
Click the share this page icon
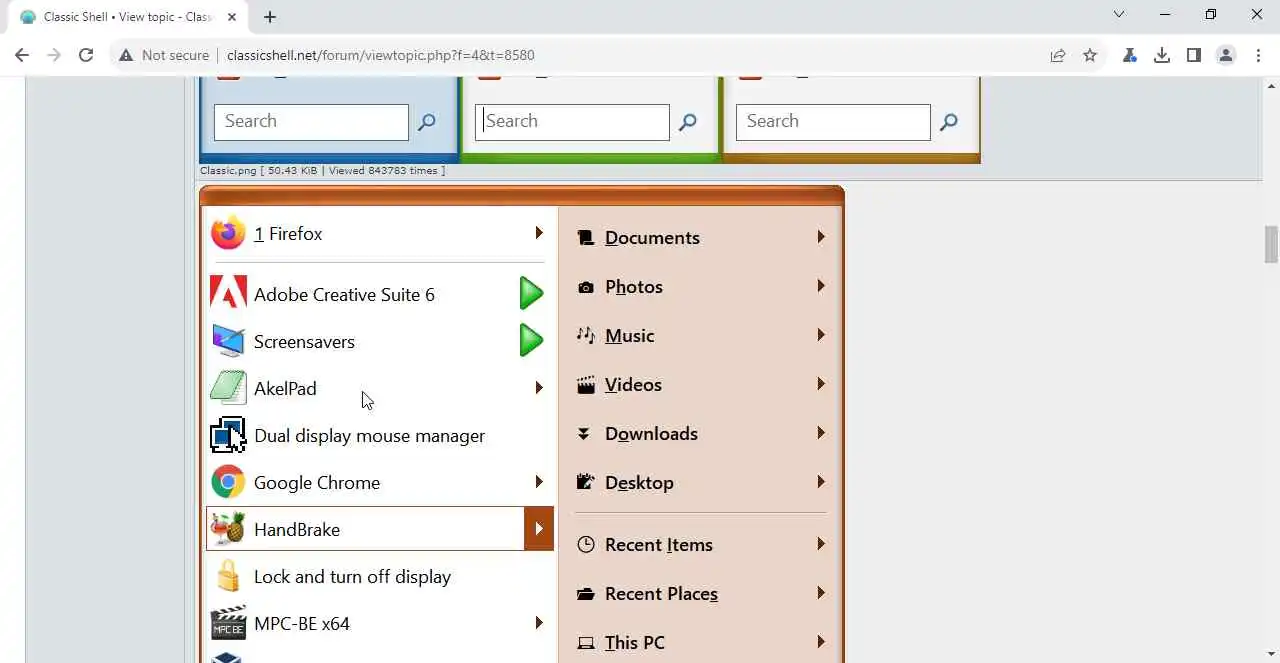pos(1057,55)
